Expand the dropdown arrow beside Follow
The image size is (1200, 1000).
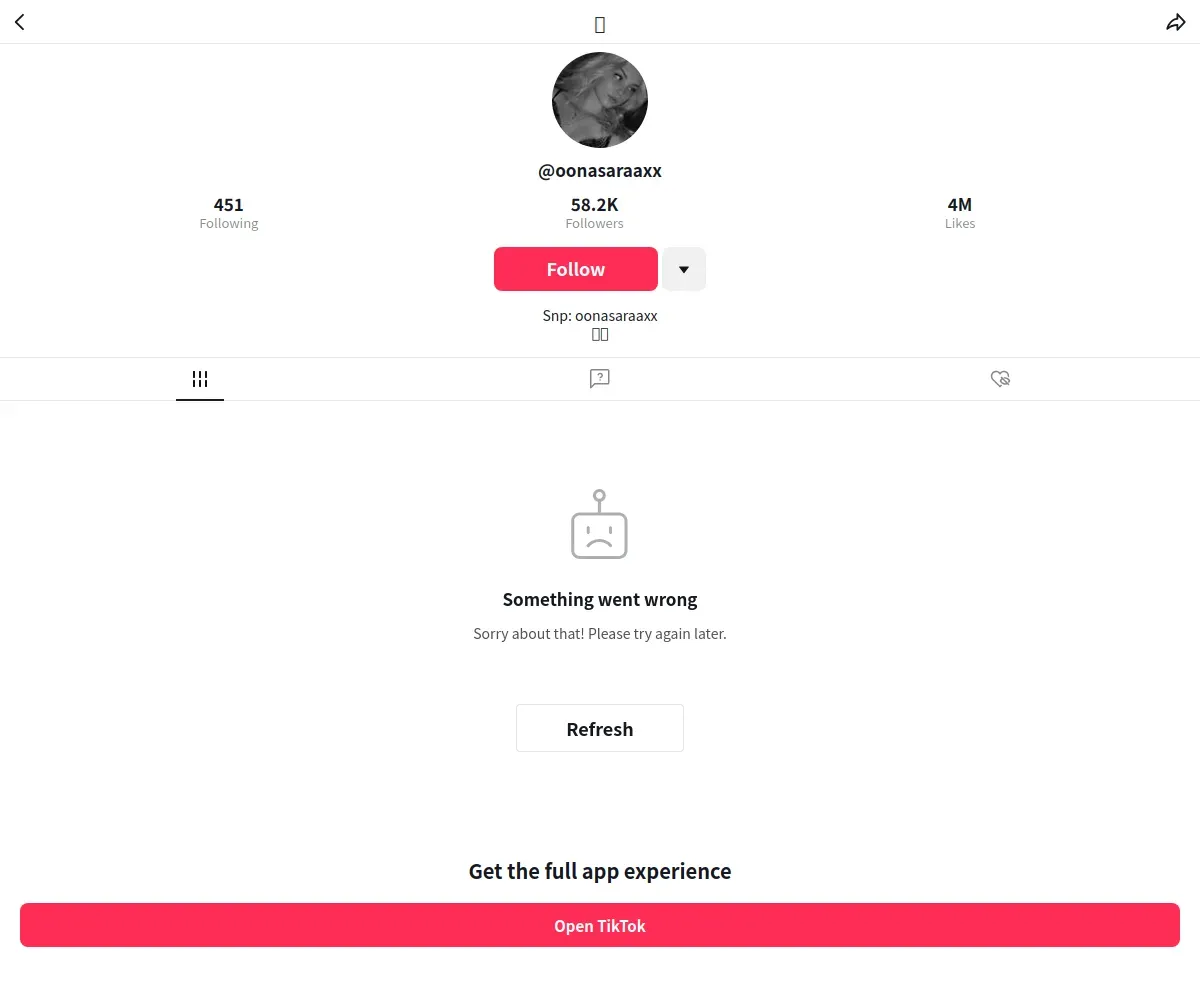tap(684, 269)
